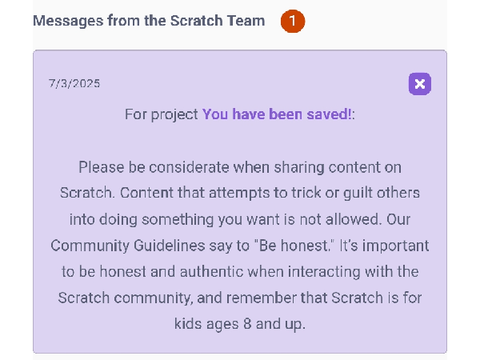The image size is (480, 360).
Task: Click the "Scratch. Content that attempts" line
Action: (x=240, y=193)
